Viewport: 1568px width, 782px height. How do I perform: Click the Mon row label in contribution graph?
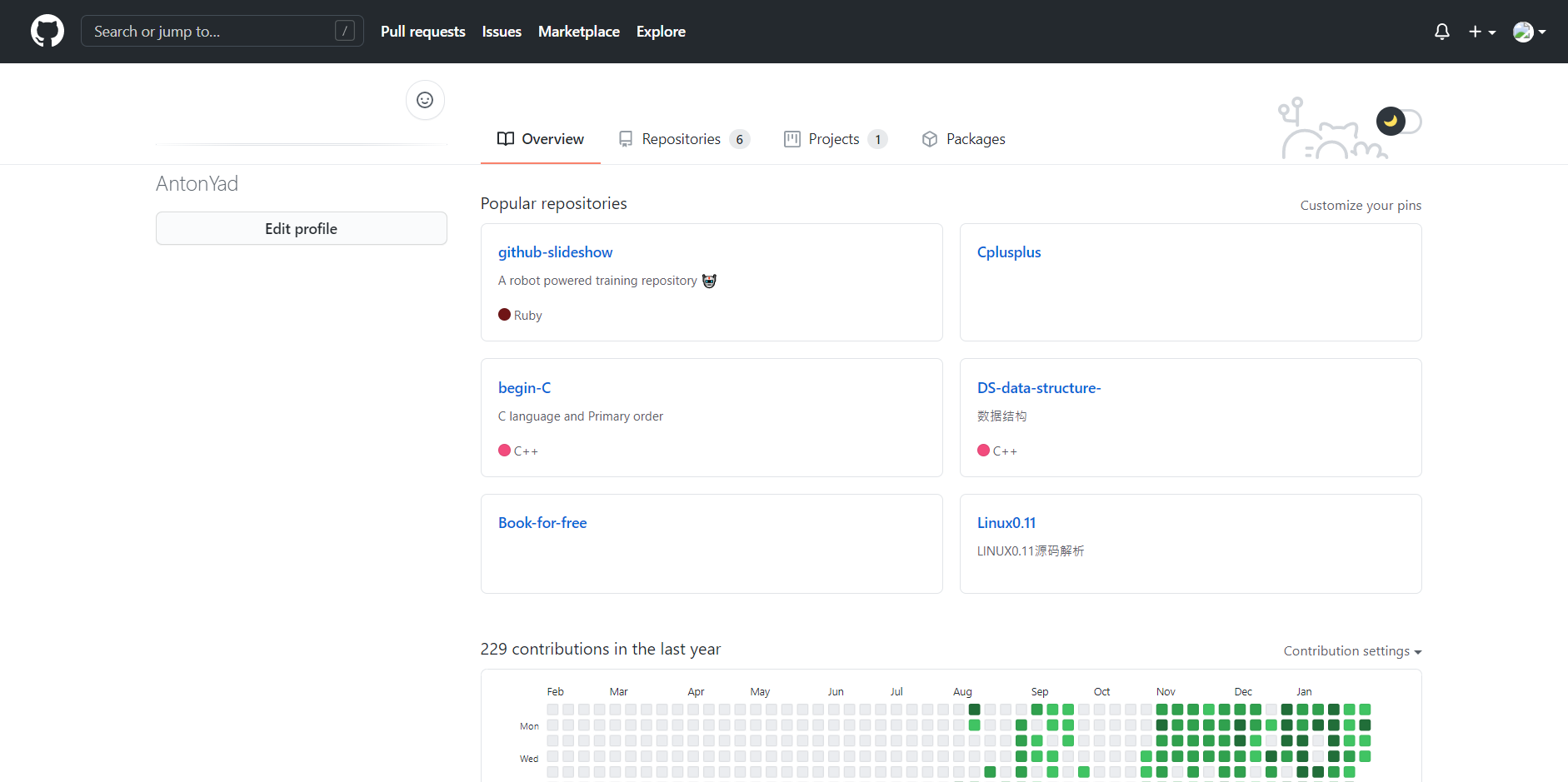coord(529,726)
